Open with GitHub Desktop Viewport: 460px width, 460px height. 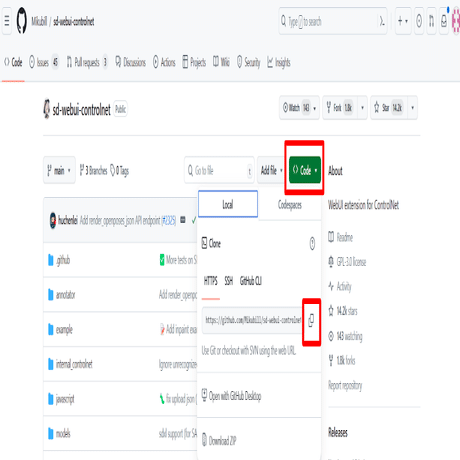tap(235, 396)
